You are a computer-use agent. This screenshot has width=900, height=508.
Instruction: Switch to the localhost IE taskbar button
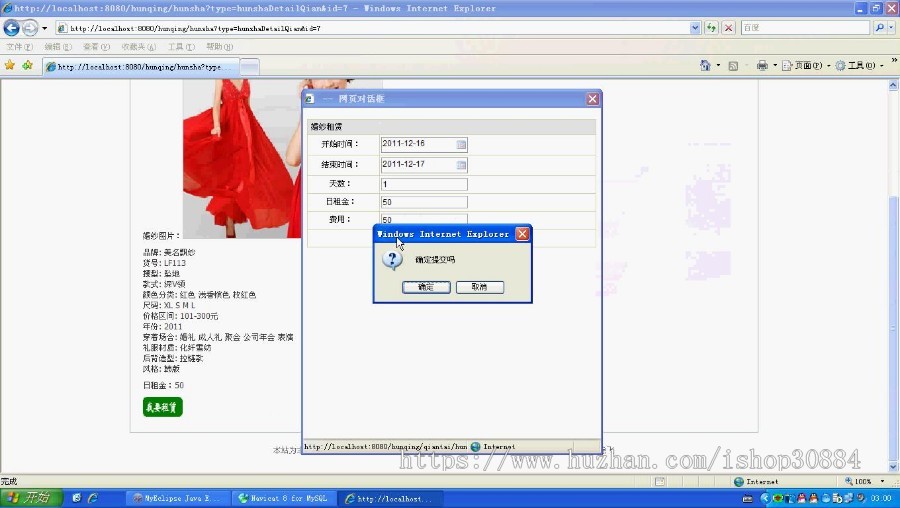(389, 498)
